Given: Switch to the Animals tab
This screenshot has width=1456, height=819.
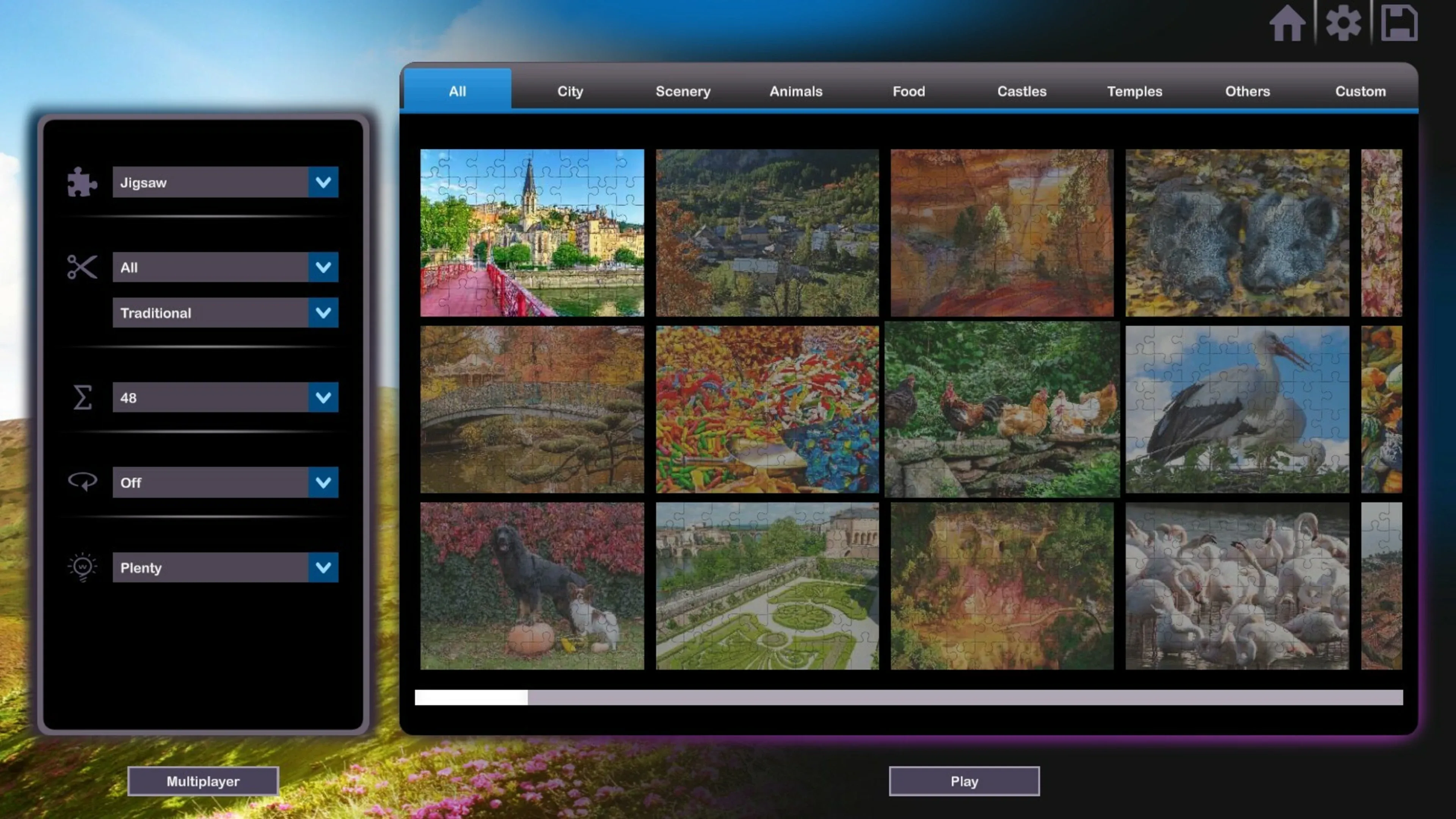Looking at the screenshot, I should tap(795, 91).
